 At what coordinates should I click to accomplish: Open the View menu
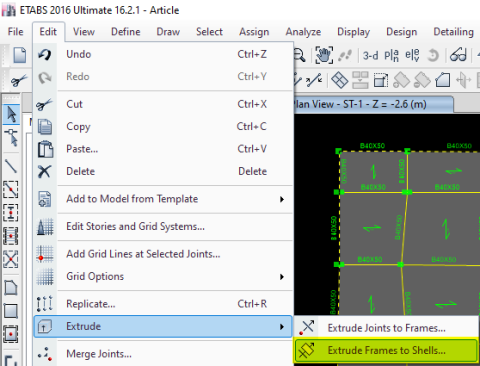84,32
